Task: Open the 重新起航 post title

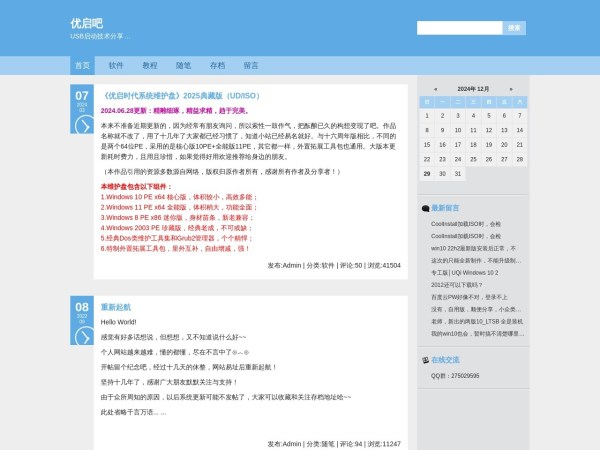Action: tap(116, 307)
